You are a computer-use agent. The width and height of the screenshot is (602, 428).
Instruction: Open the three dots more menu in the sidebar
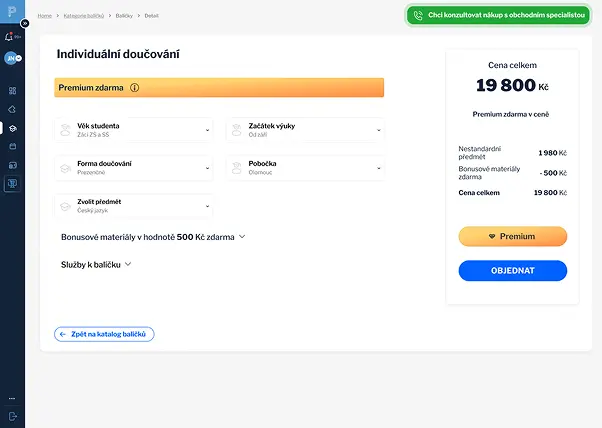(x=12, y=398)
